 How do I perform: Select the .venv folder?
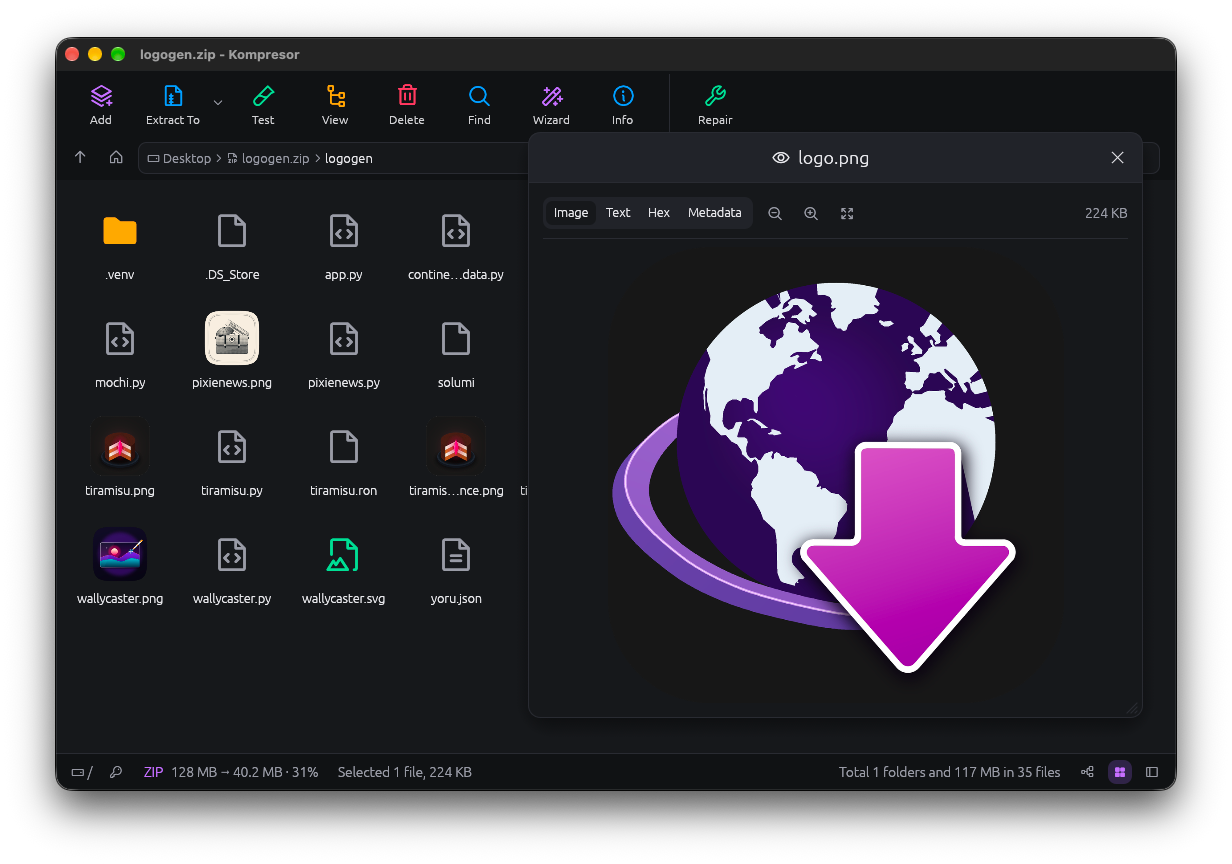[120, 244]
